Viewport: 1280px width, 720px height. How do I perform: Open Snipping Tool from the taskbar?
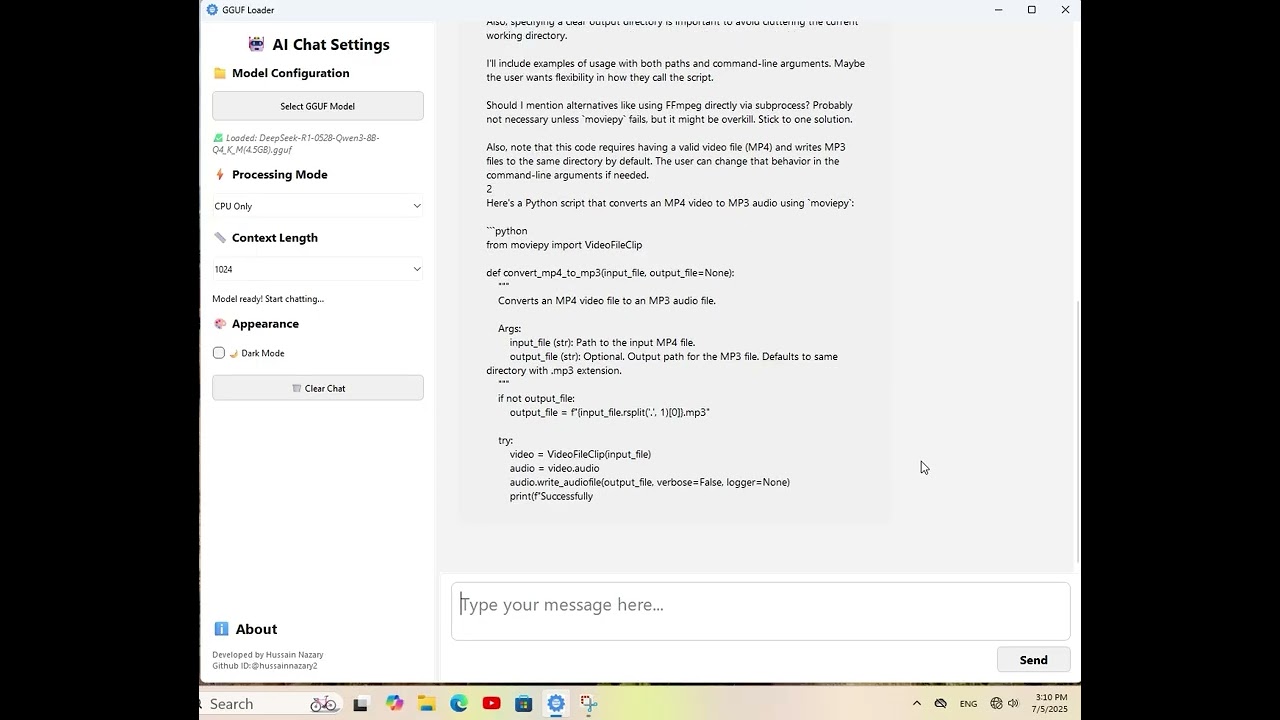coord(588,704)
